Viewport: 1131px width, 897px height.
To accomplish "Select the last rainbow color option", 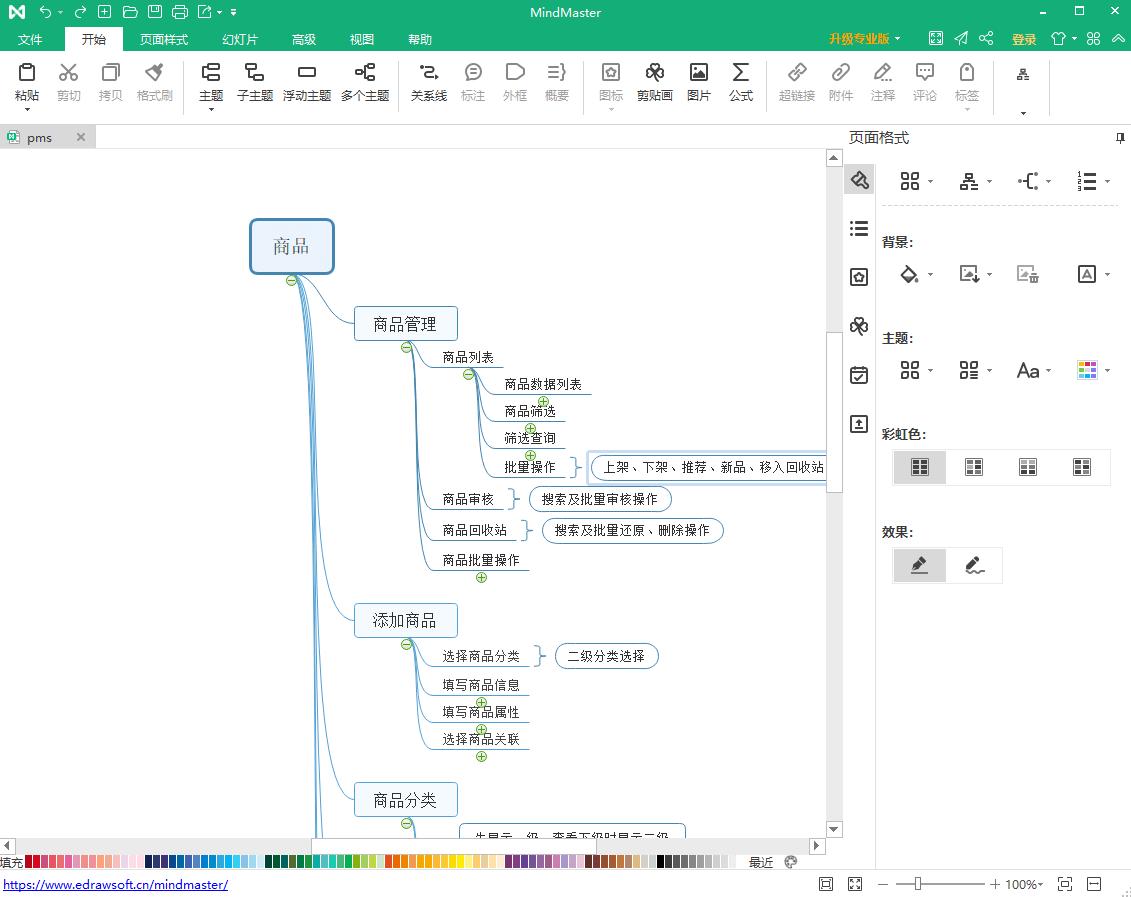I will 1082,467.
